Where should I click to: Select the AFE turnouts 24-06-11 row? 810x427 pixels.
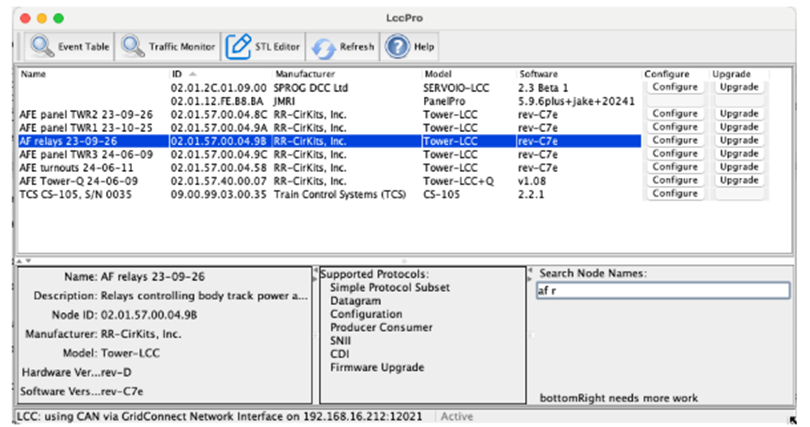90,168
